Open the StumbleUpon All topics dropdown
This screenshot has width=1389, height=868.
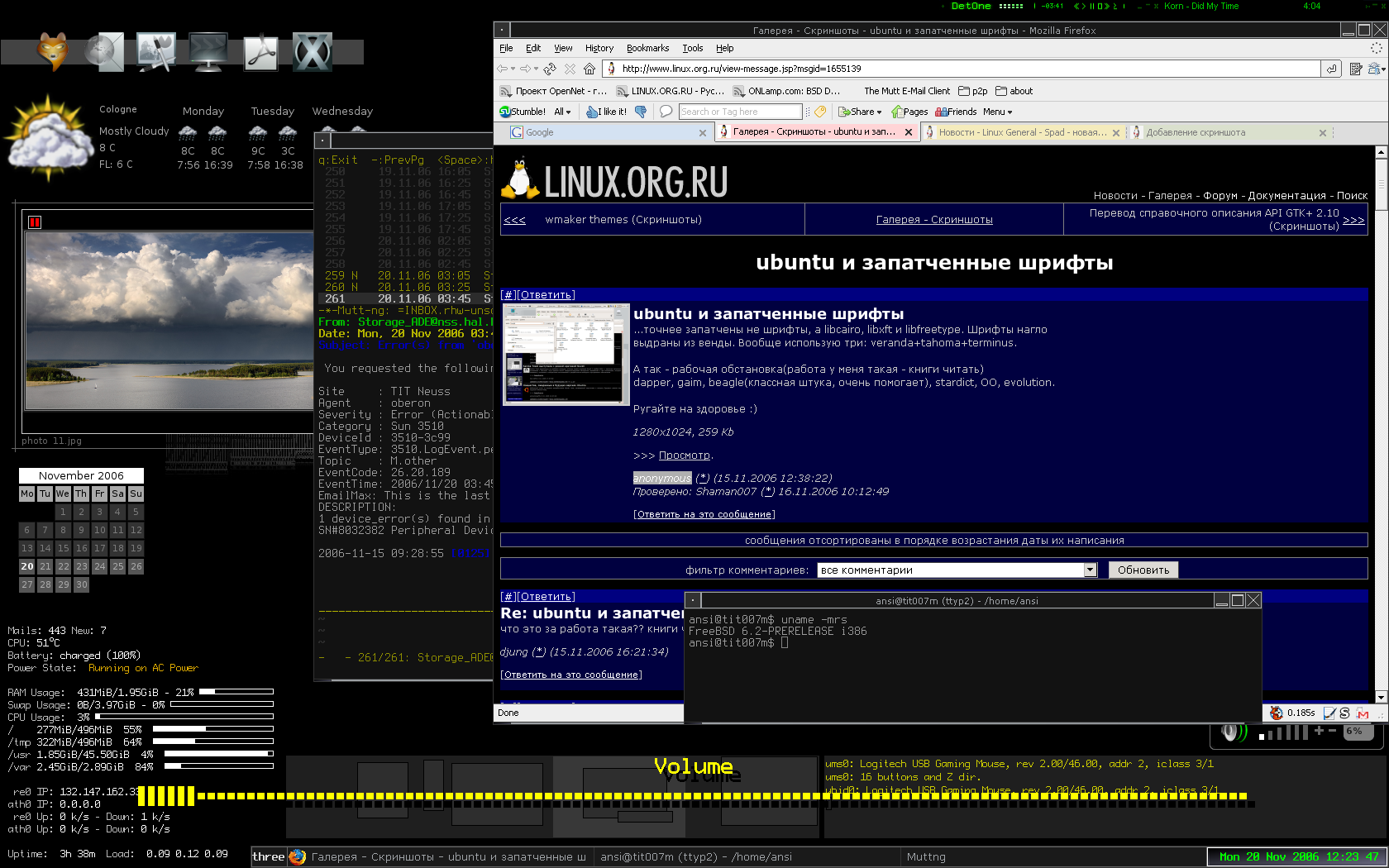[562, 112]
